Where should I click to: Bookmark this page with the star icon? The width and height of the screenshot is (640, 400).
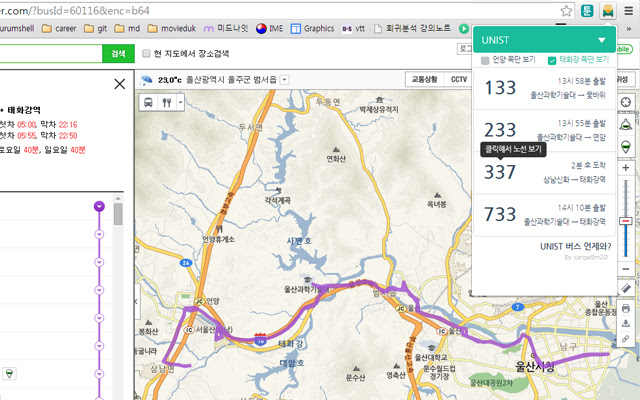pyautogui.click(x=566, y=11)
